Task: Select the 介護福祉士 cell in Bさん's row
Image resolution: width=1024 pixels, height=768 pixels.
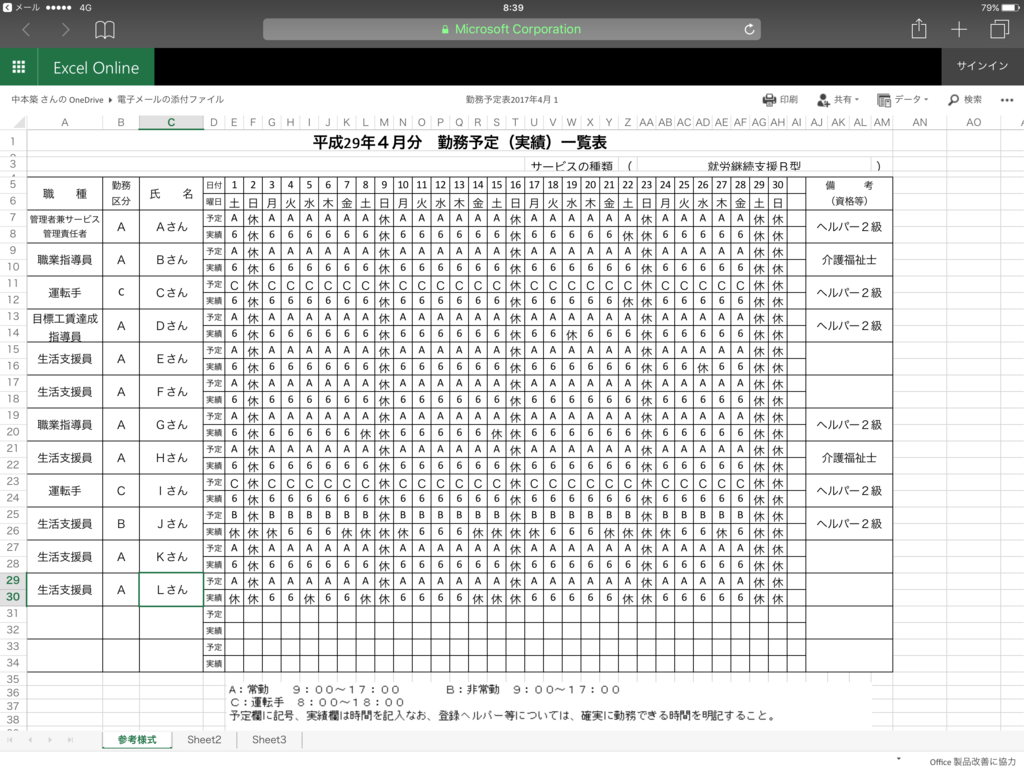Action: coord(849,260)
